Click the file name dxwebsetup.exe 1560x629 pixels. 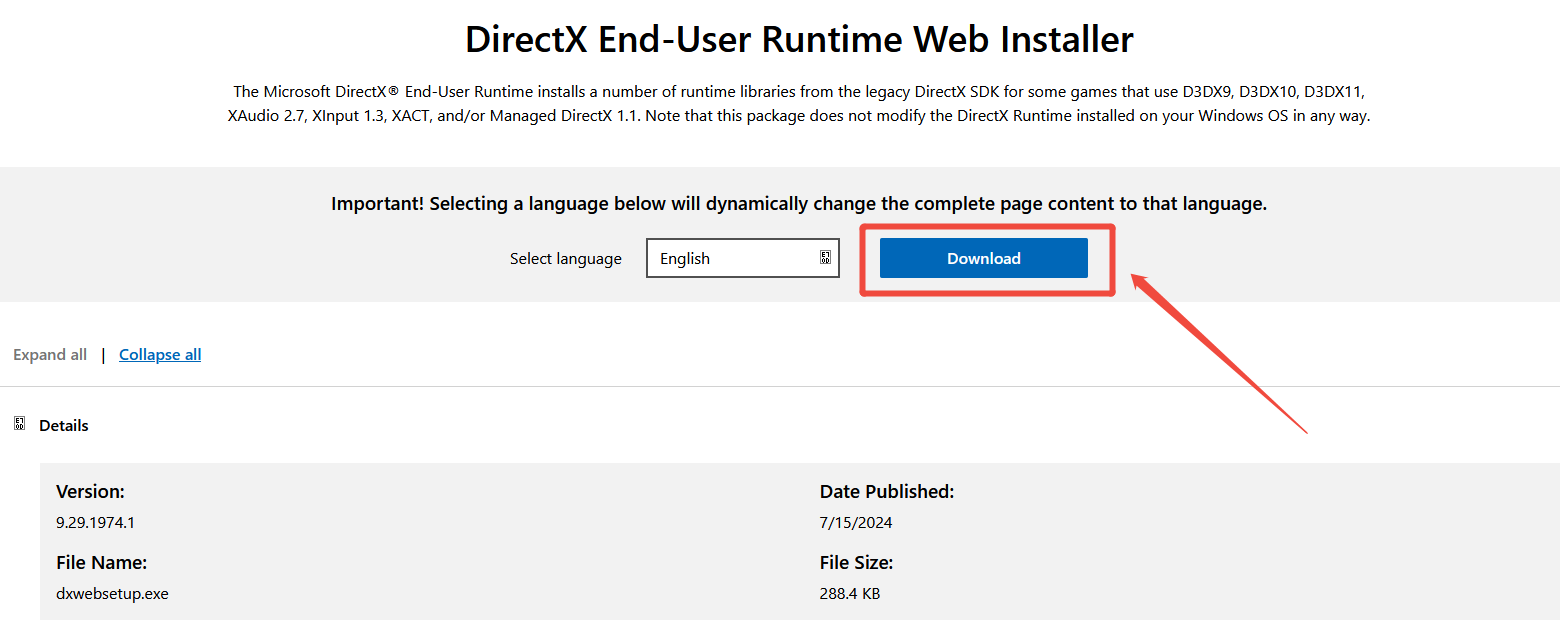pyautogui.click(x=112, y=593)
